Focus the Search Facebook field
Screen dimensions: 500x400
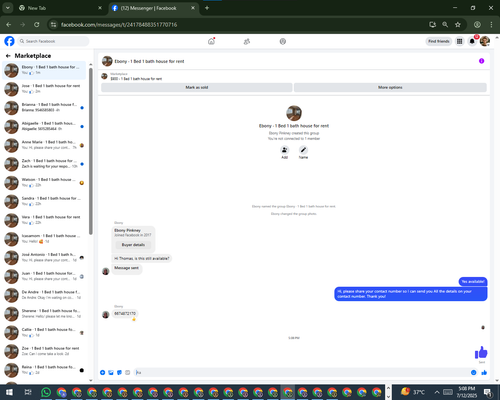(53, 41)
